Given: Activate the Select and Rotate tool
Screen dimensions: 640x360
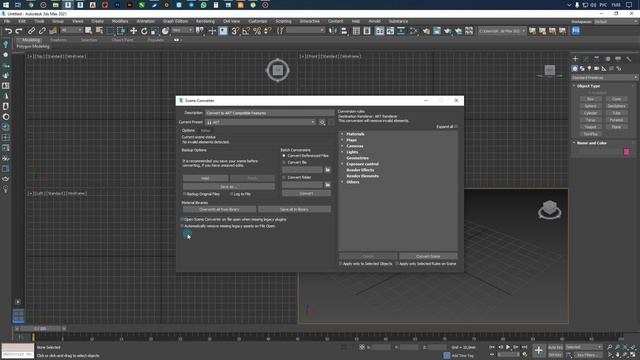Looking at the screenshot, I should click(144, 31).
